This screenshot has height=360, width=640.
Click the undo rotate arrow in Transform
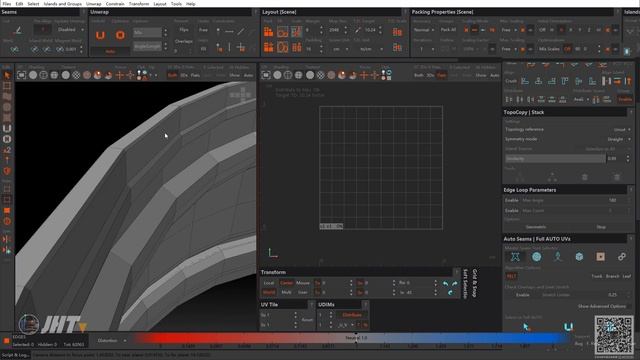click(445, 283)
